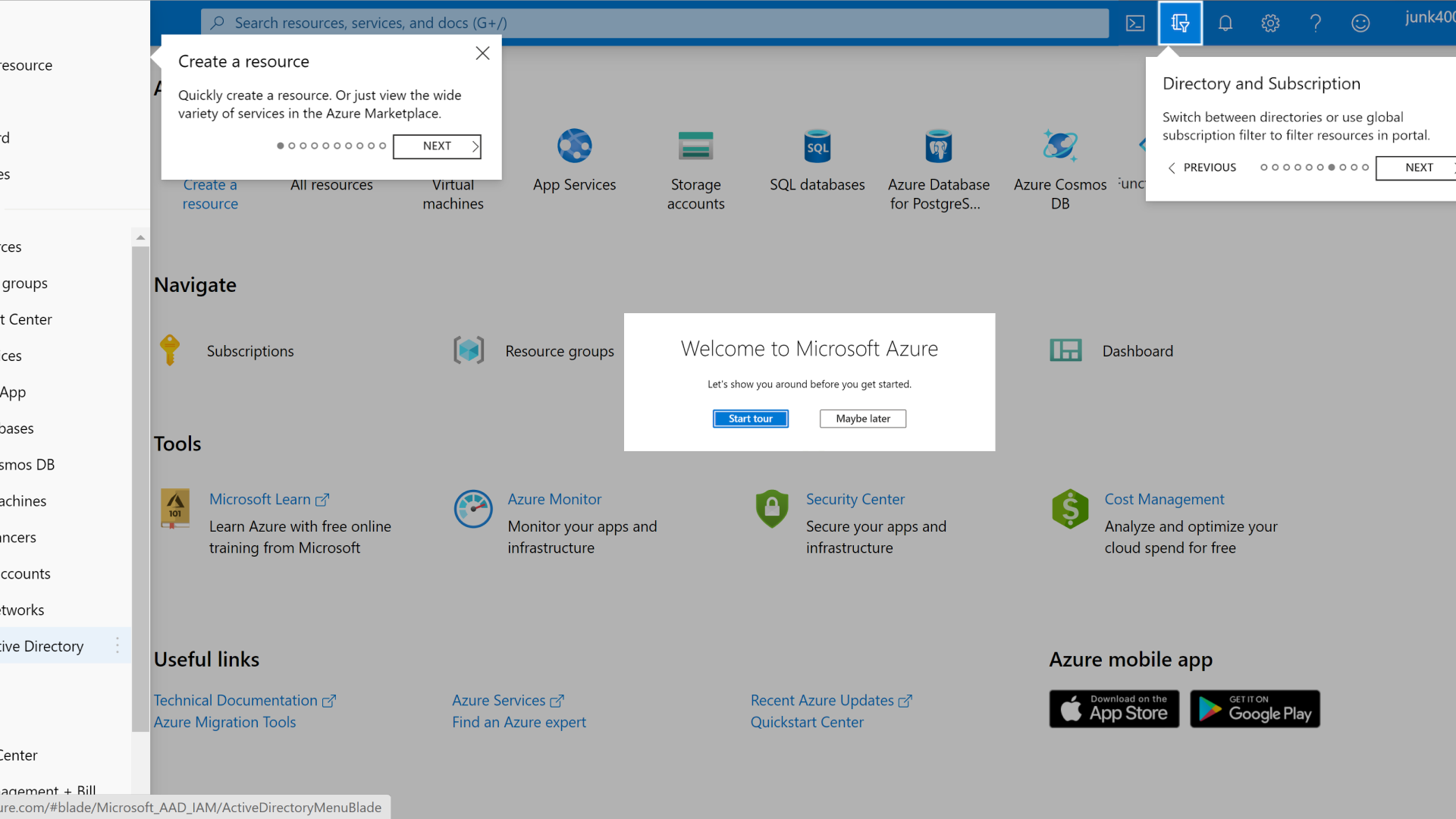Click the Start tour button

[x=750, y=419]
